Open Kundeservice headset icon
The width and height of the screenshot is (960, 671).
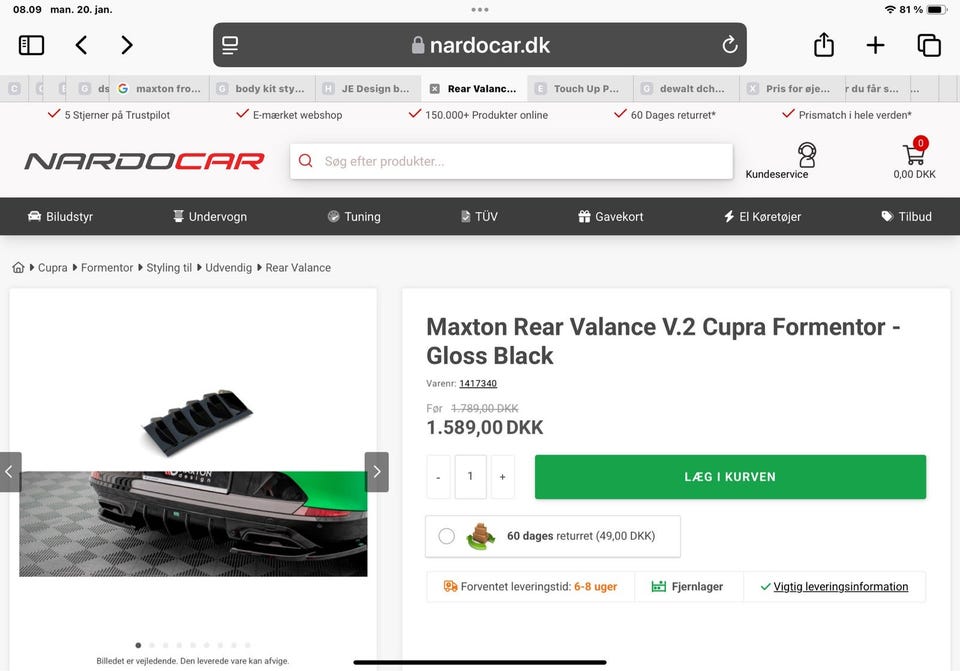point(806,155)
